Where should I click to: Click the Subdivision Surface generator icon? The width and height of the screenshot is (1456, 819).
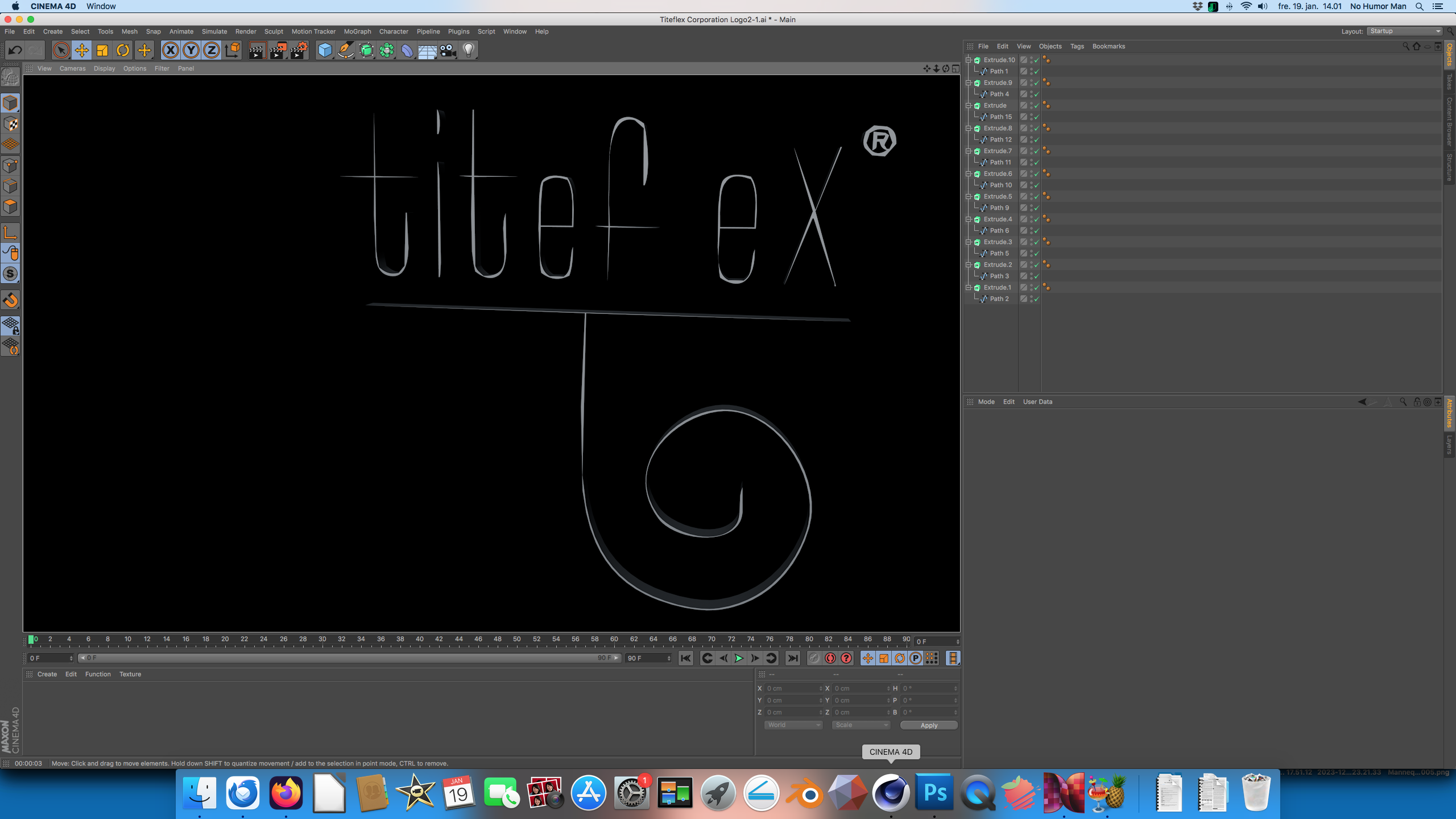pyautogui.click(x=366, y=50)
